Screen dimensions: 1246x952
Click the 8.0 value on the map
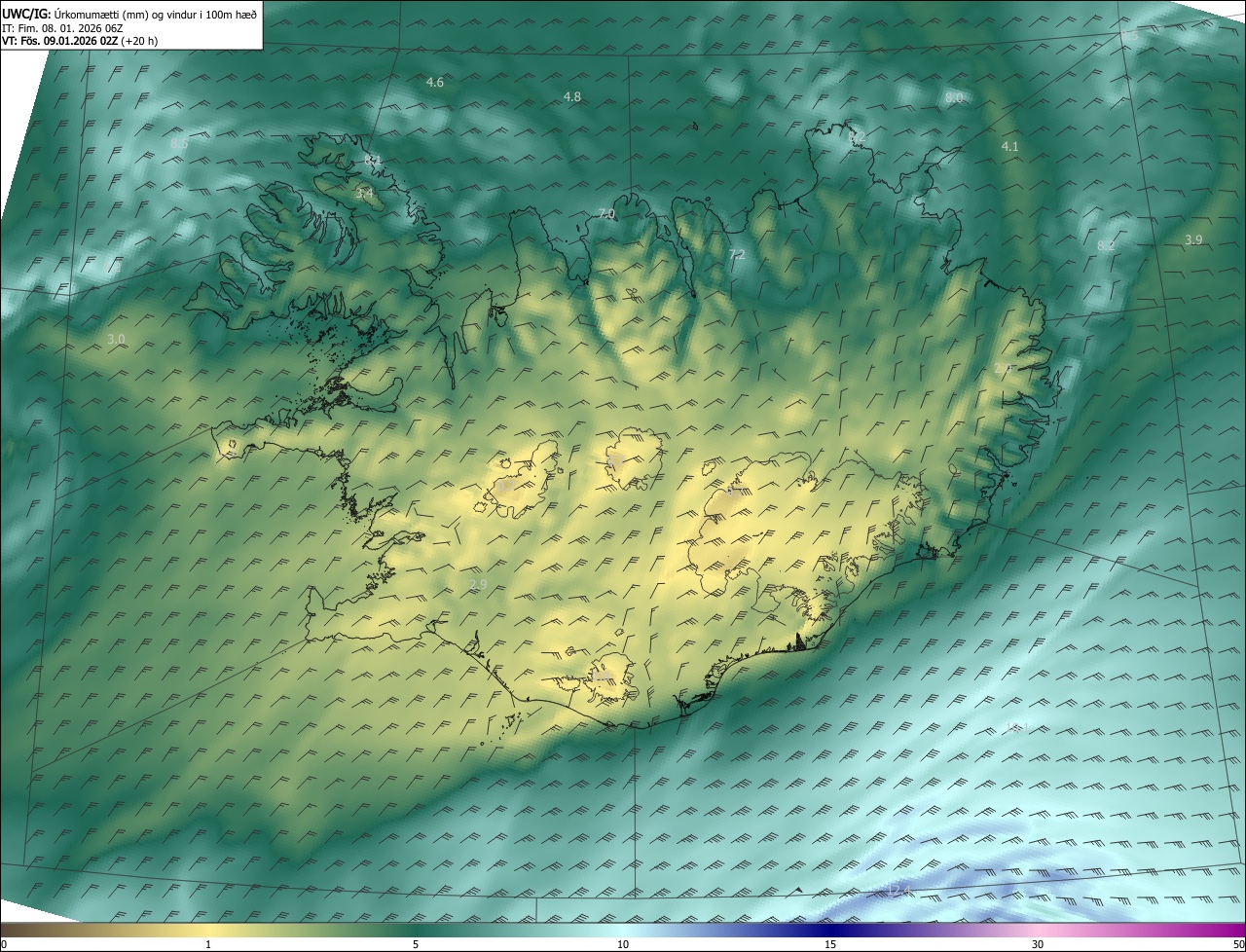tap(954, 98)
